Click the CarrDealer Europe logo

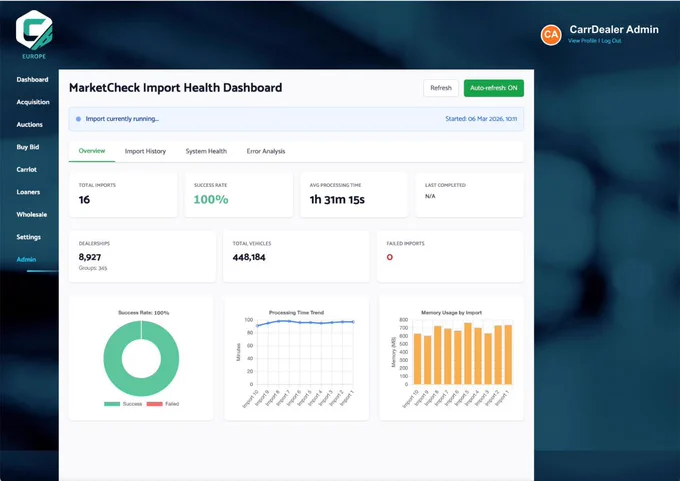pyautogui.click(x=34, y=34)
